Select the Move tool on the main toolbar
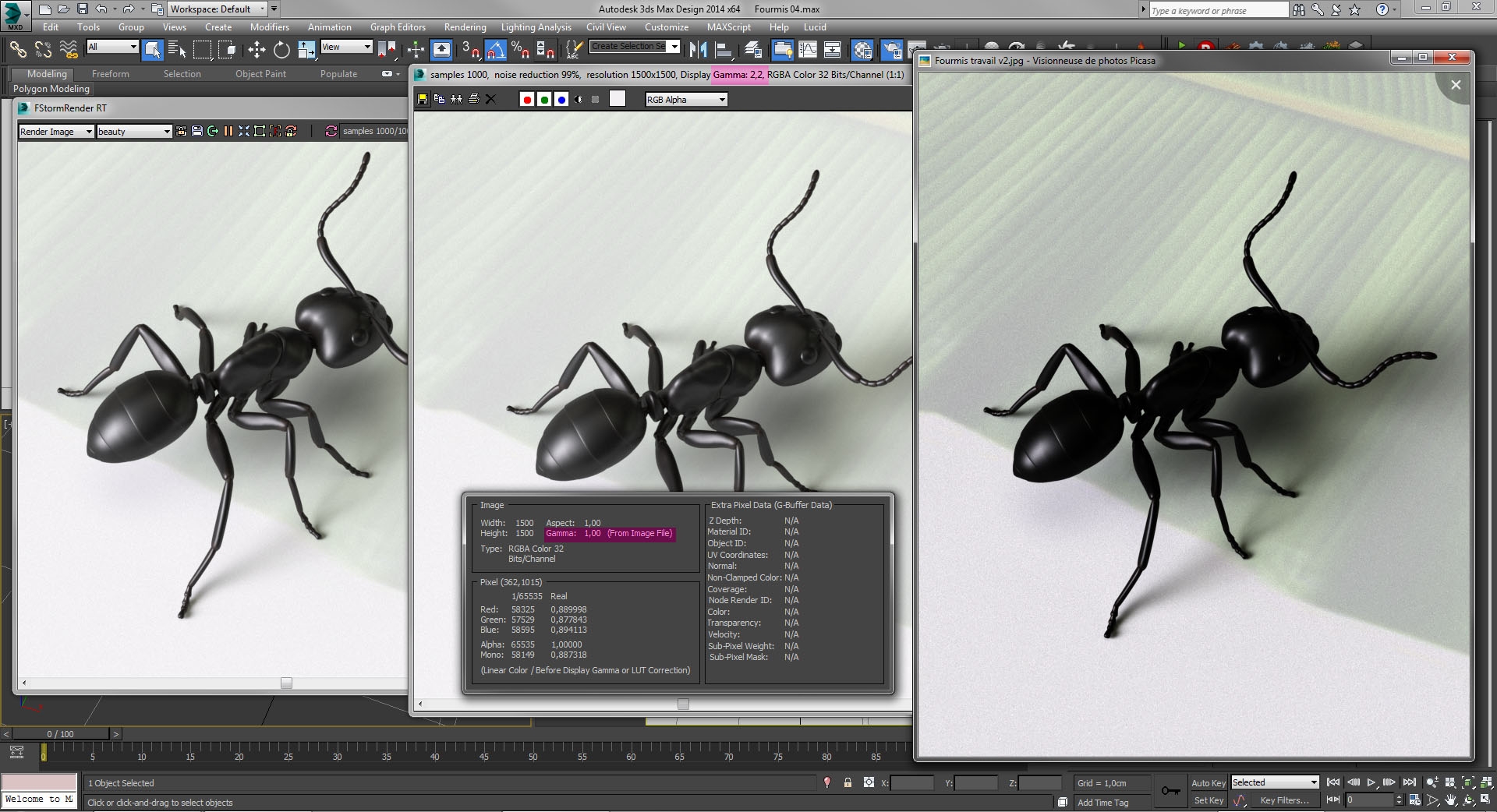 (256, 50)
